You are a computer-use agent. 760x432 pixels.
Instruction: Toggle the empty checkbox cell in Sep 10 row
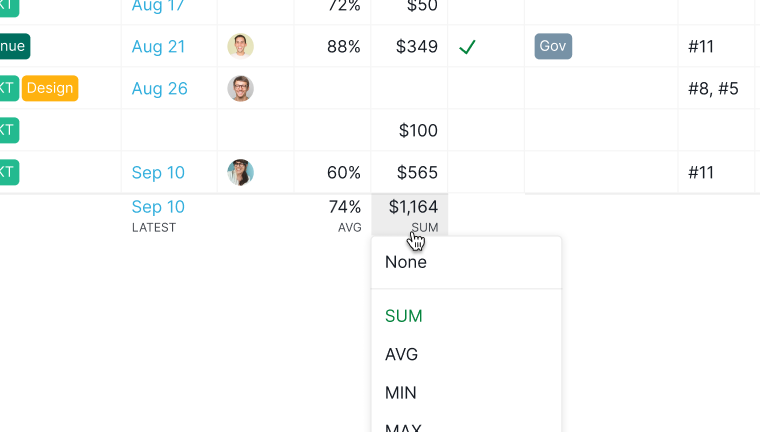(x=486, y=172)
